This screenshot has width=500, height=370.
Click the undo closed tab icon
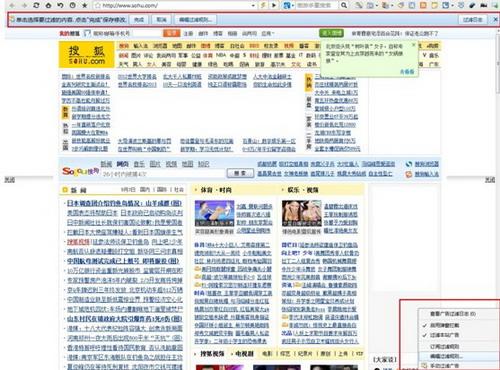pos(60,5)
